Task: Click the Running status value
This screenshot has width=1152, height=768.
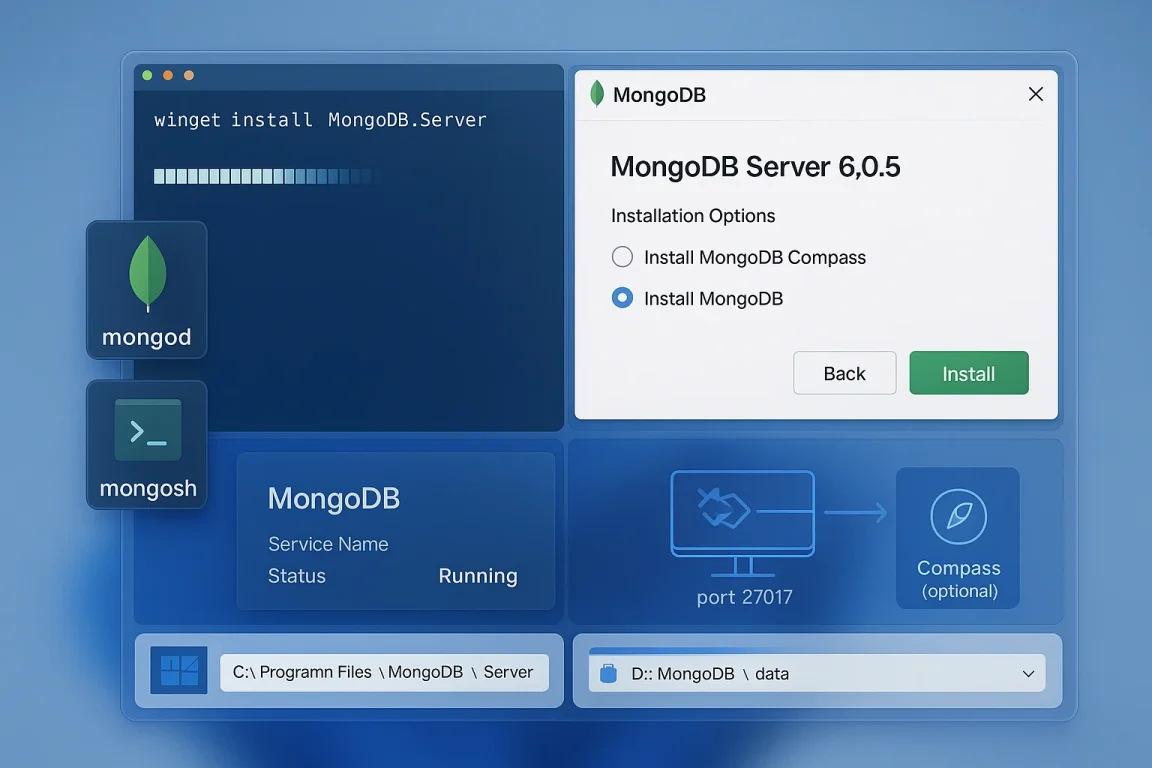Action: (x=478, y=575)
